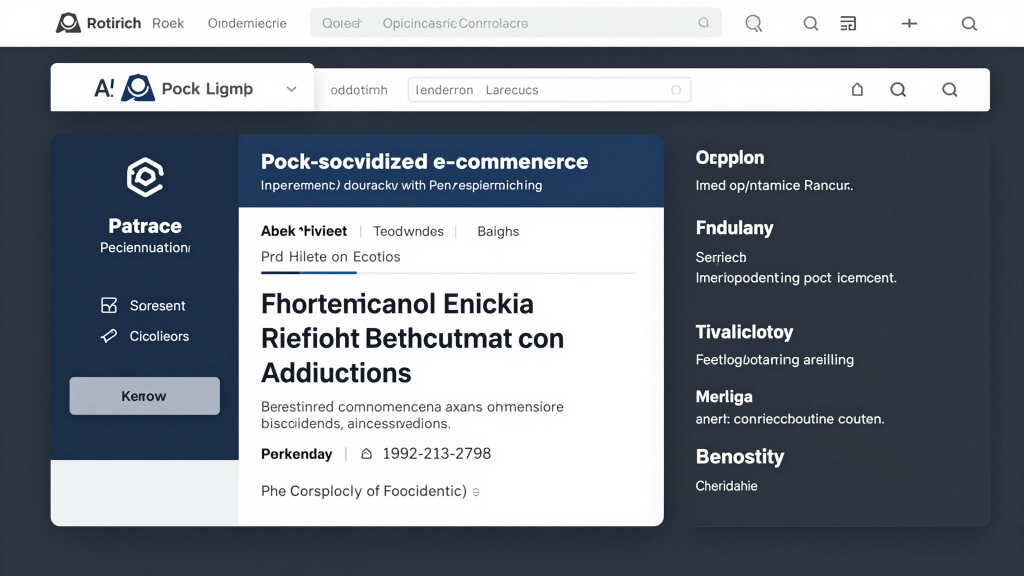Click the plus icon in top bar
The image size is (1024, 576).
point(909,23)
